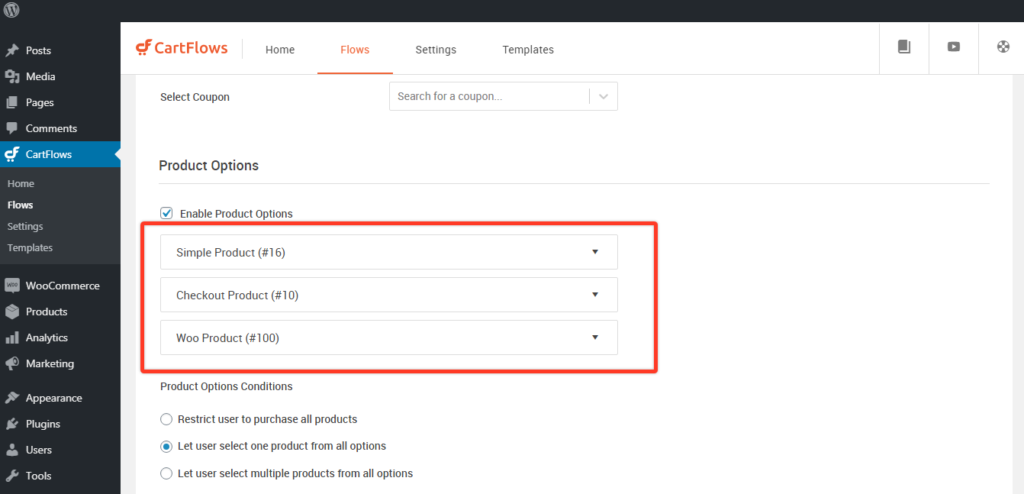Screen dimensions: 1024x494
Task: Click the WooCommerce icon in sidebar
Action: tap(12, 286)
